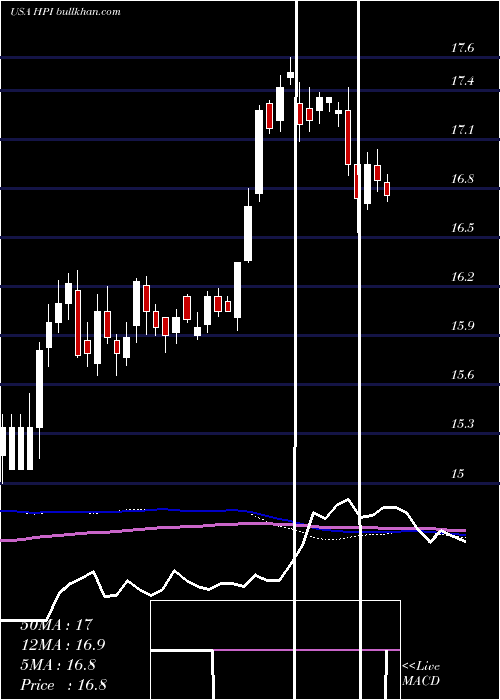Click the MACD label
This screenshot has width=500, height=700.
(421, 681)
